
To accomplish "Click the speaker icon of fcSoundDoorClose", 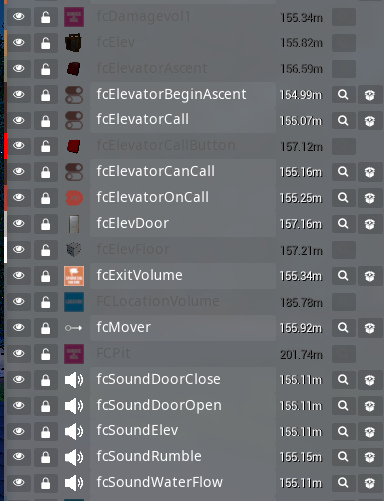I will pyautogui.click(x=74, y=380).
